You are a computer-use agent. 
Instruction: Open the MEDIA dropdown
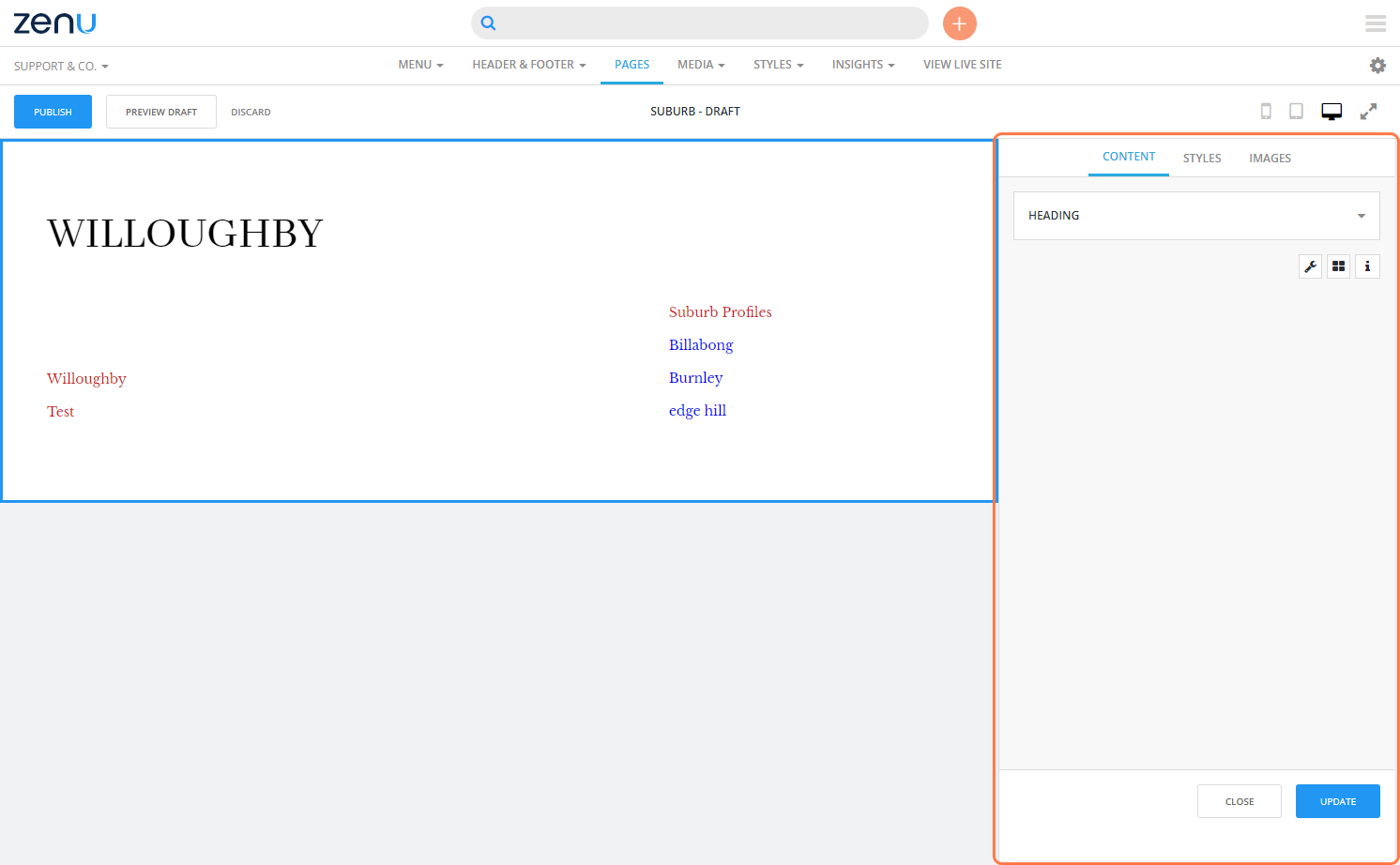701,65
